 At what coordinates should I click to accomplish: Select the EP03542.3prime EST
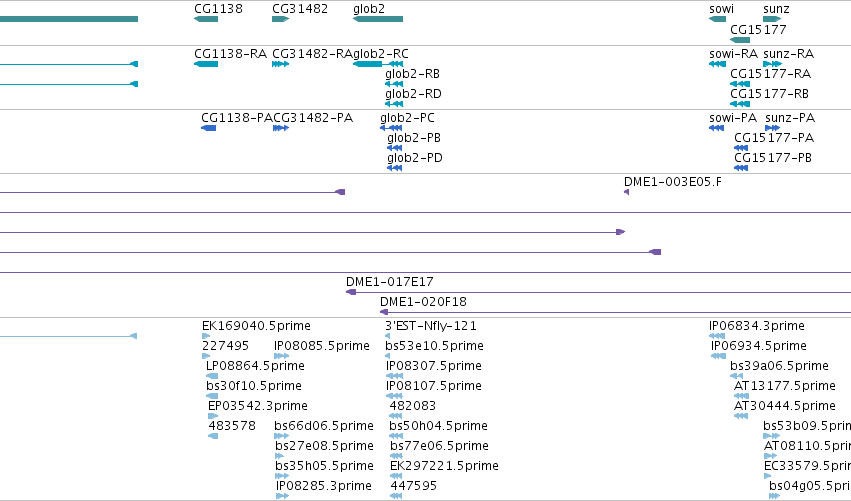coord(258,406)
